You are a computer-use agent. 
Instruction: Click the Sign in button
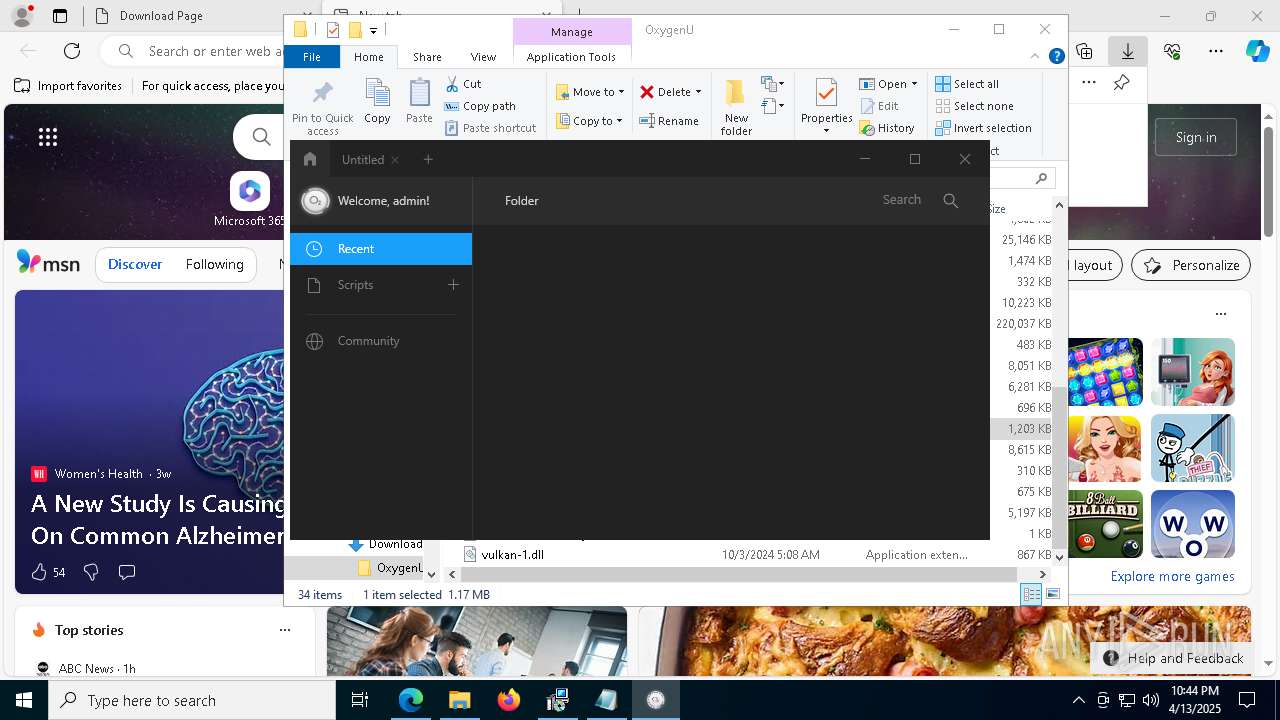[x=1196, y=137]
